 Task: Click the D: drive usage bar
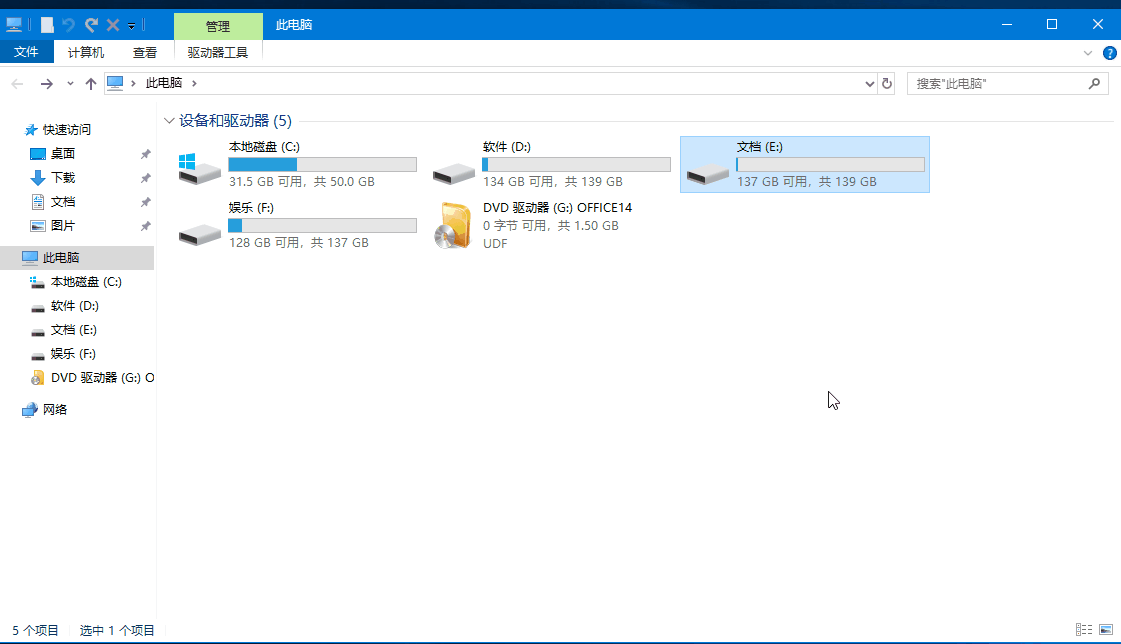[576, 164]
